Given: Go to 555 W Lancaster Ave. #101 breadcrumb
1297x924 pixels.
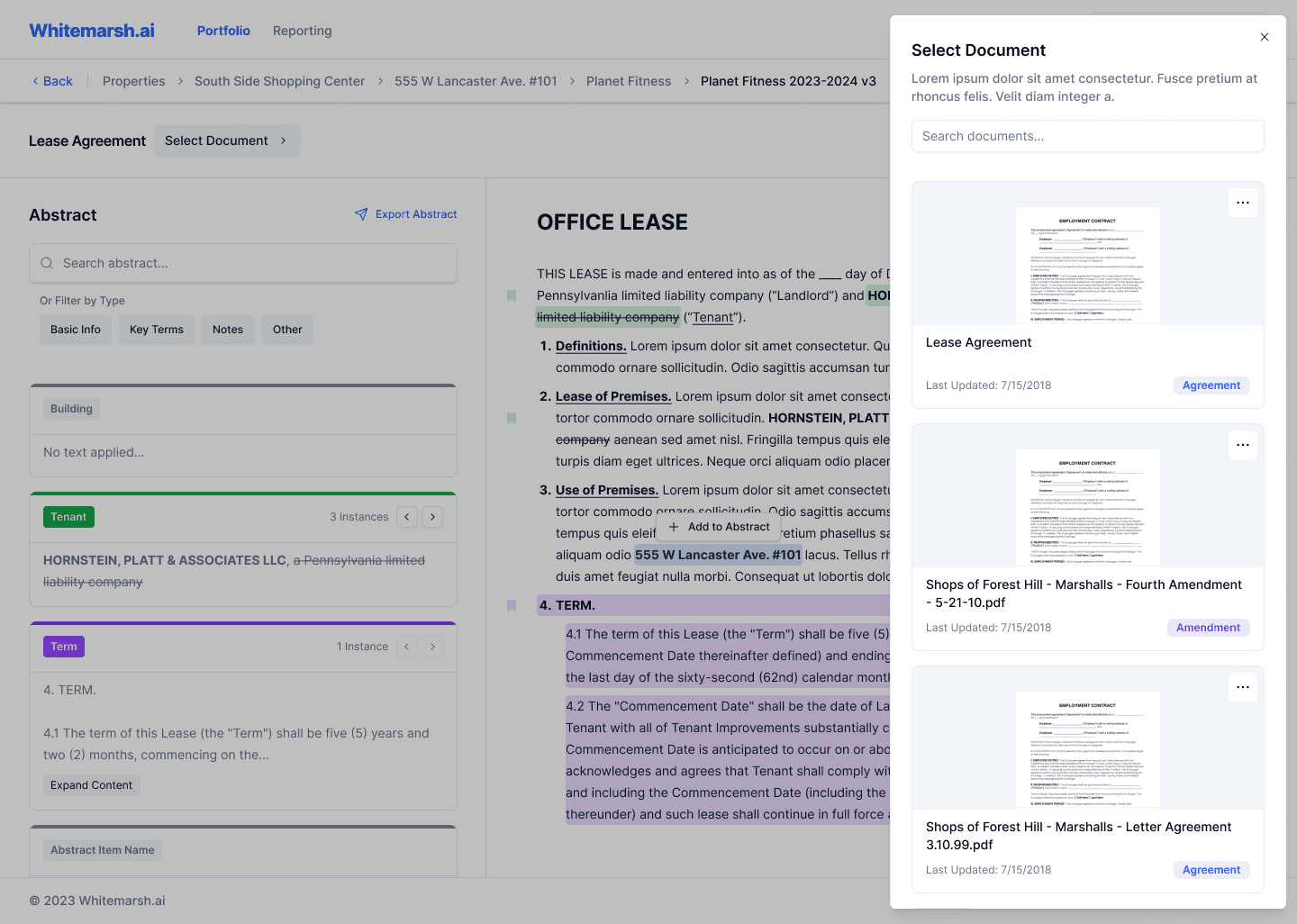Looking at the screenshot, I should pos(476,81).
